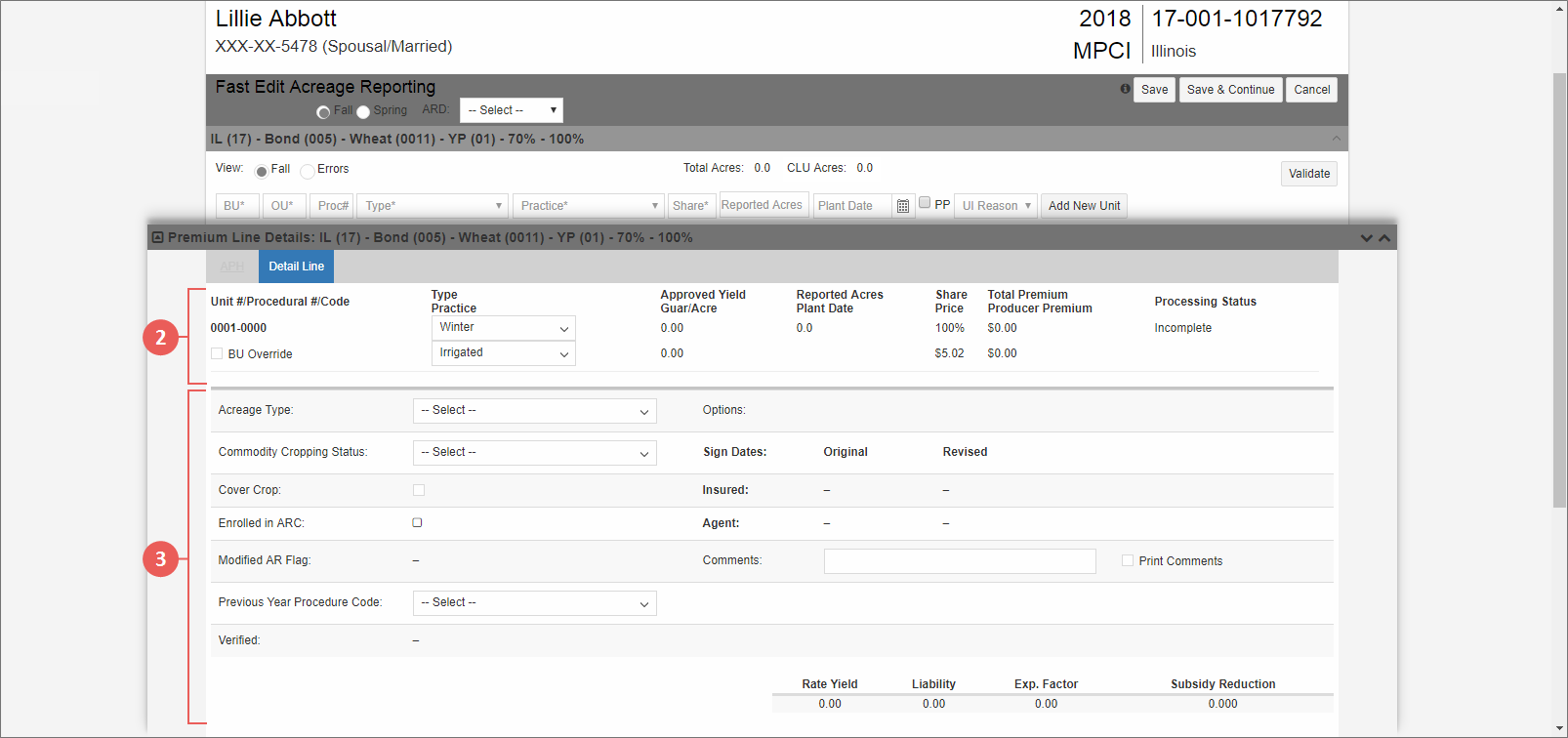Screen dimensions: 1568x738
Task: Click Add New Unit
Action: click(x=1084, y=206)
